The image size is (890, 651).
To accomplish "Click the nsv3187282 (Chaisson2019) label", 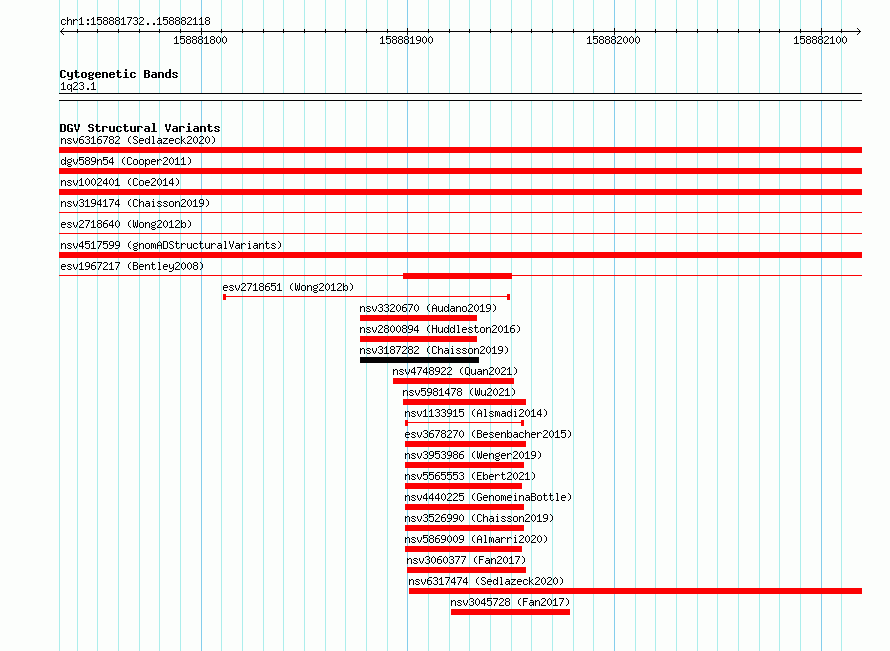I will pyautogui.click(x=434, y=350).
